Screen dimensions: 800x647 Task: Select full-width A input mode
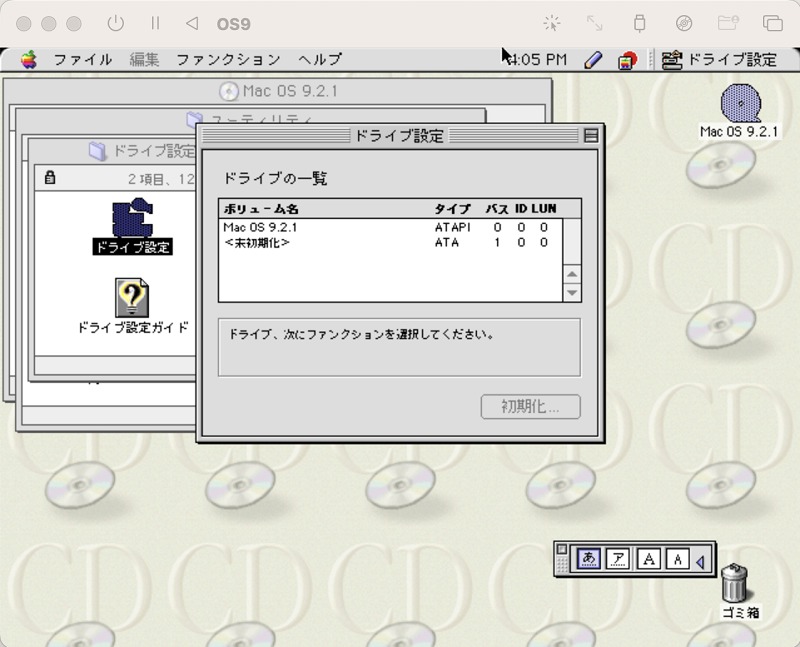pos(648,559)
